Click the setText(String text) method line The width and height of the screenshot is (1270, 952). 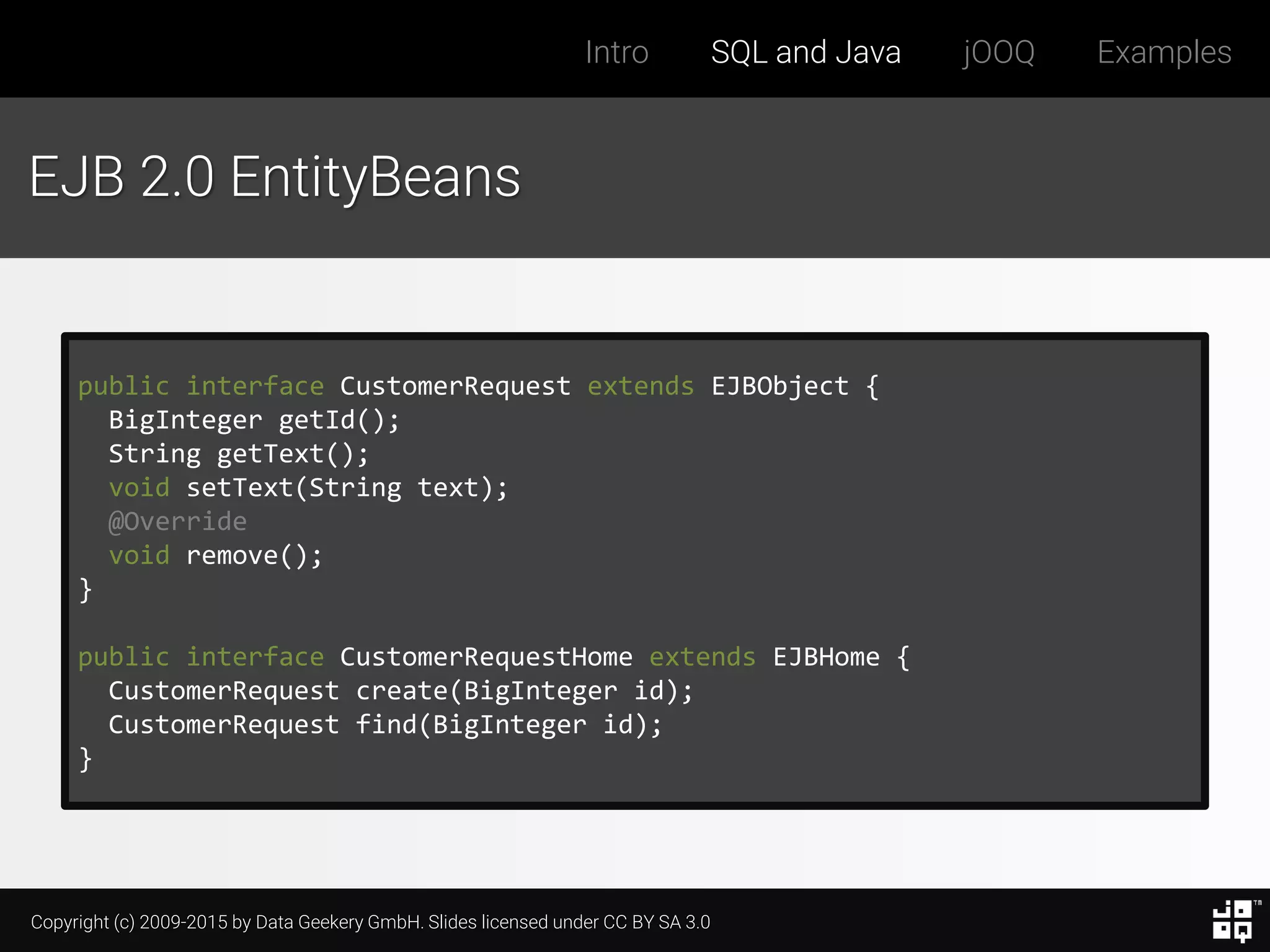308,488
